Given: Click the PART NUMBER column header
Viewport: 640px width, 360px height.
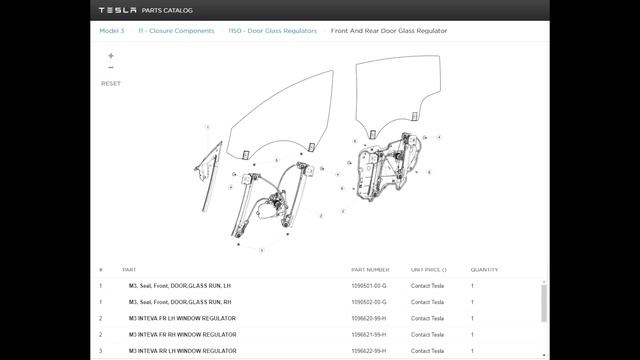Looking at the screenshot, I should [x=370, y=270].
